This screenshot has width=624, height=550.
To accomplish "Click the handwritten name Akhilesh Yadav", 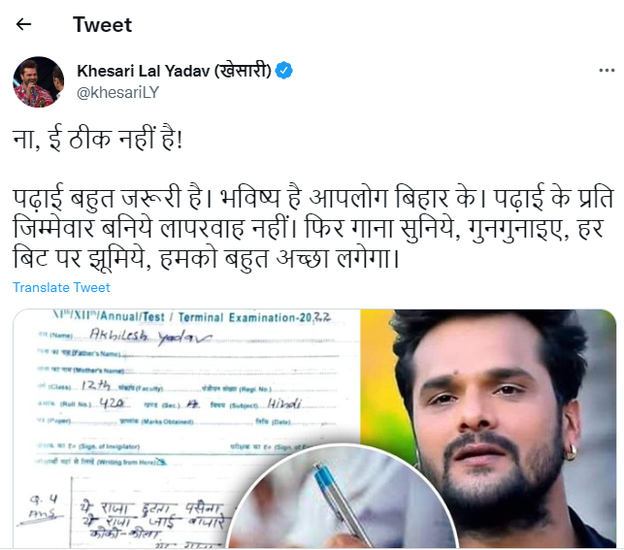I will click(150, 335).
